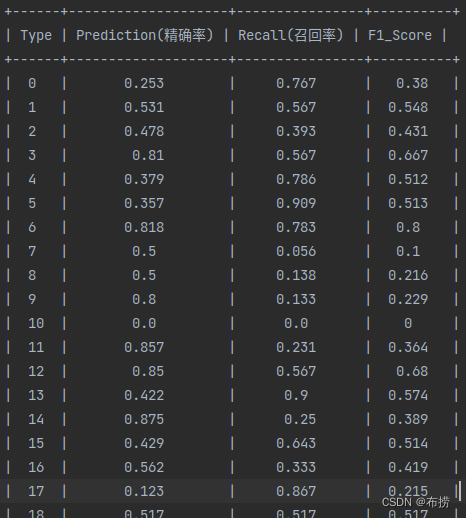
Task: Click recall value 0.767
Action: pos(296,83)
